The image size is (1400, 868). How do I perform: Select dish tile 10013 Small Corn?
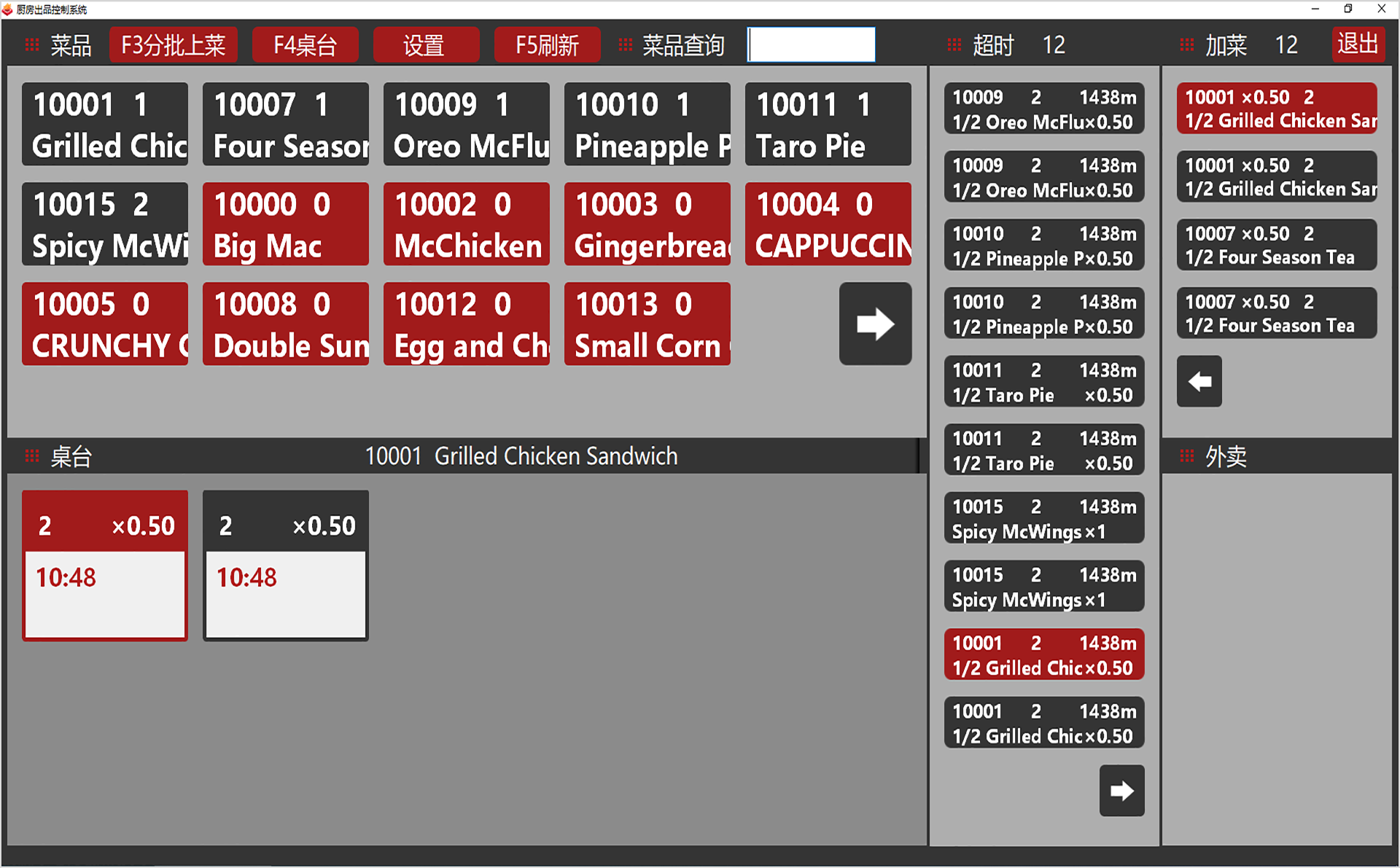(647, 324)
